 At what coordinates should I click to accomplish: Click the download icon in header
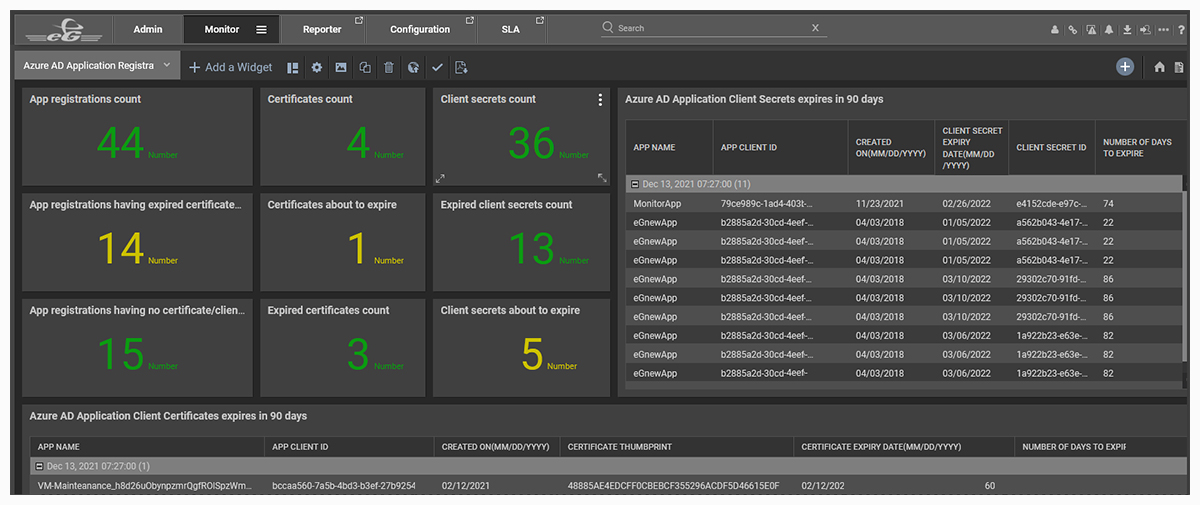click(x=1127, y=30)
